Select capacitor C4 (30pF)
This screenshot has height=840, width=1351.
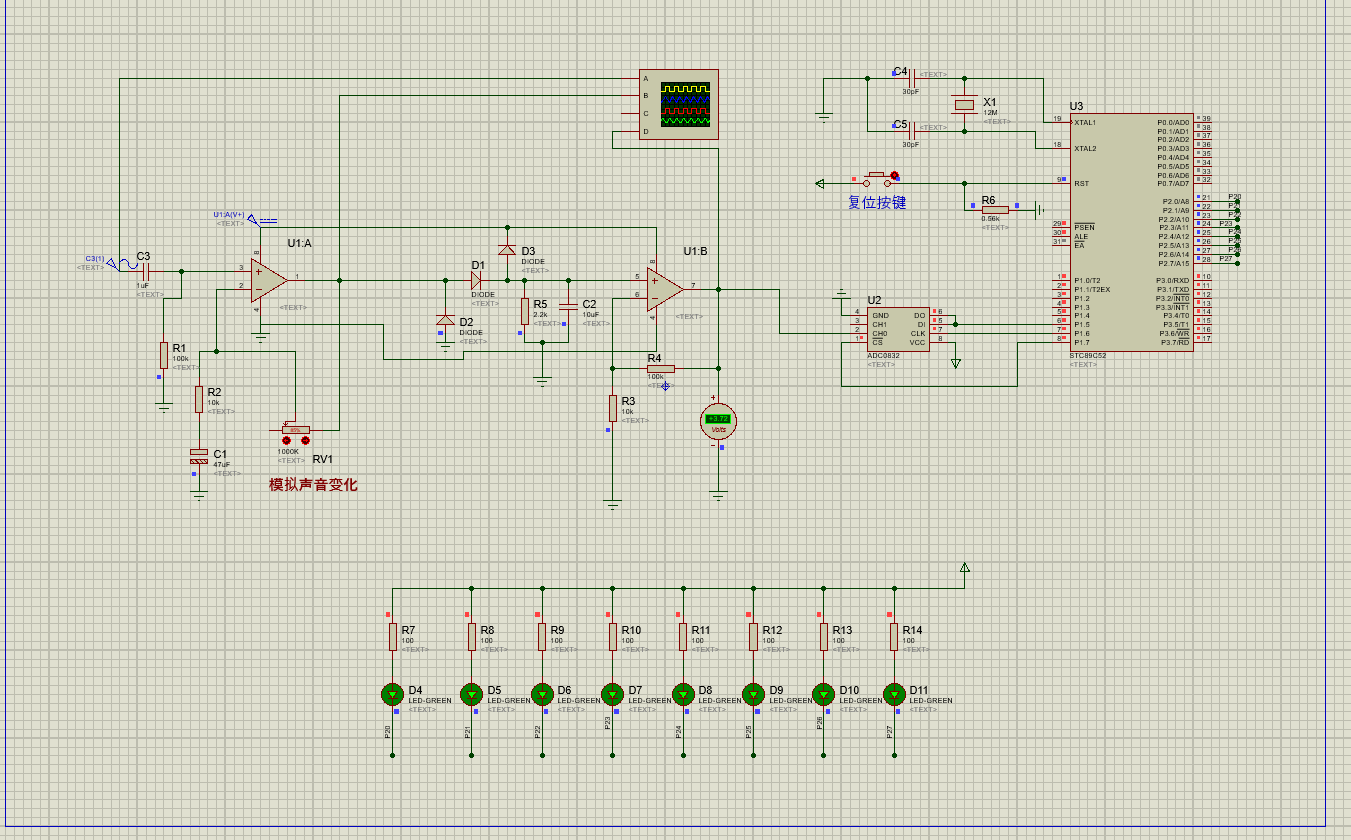(x=914, y=77)
